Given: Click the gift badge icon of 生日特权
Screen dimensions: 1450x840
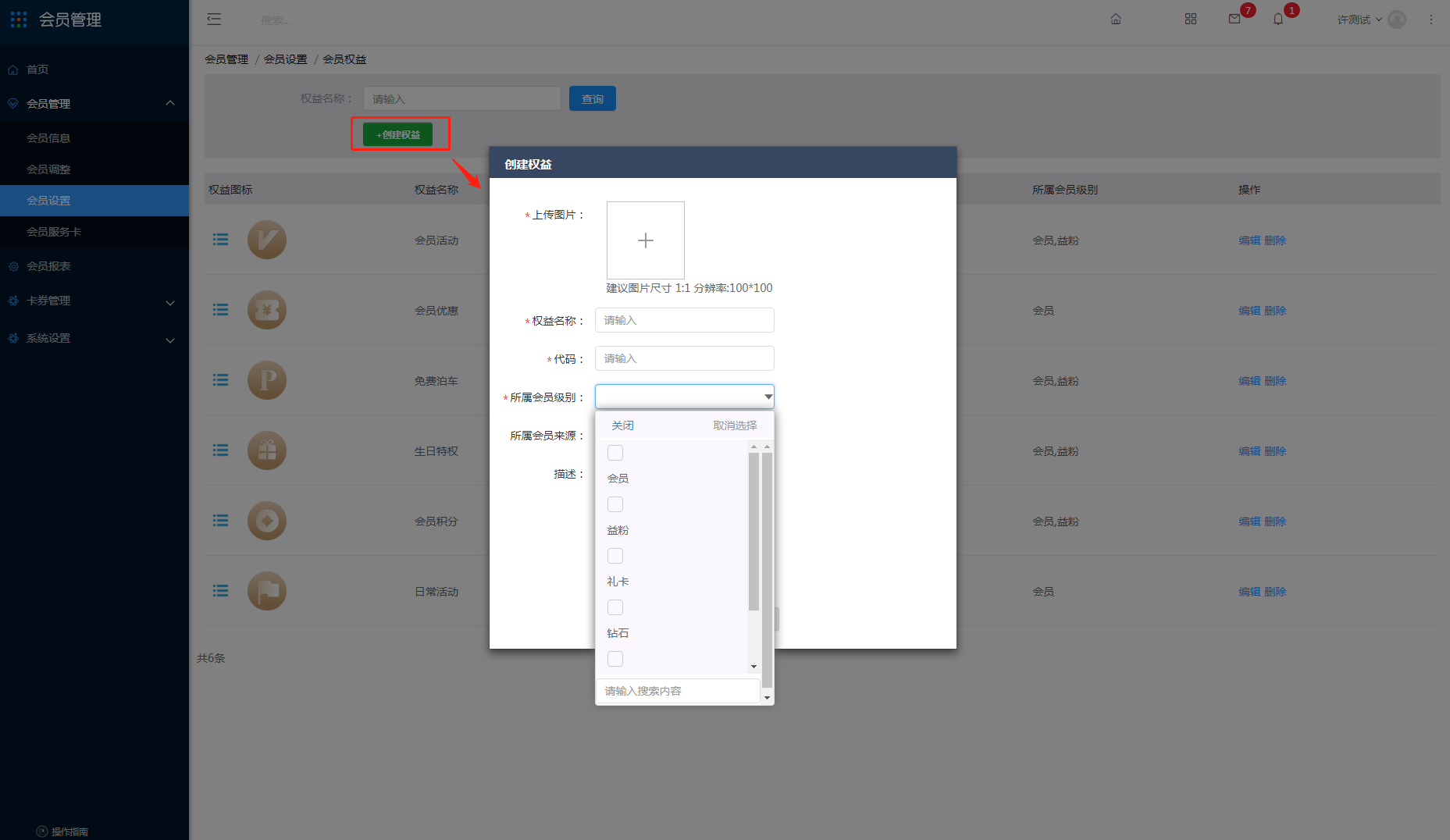Looking at the screenshot, I should 267,450.
